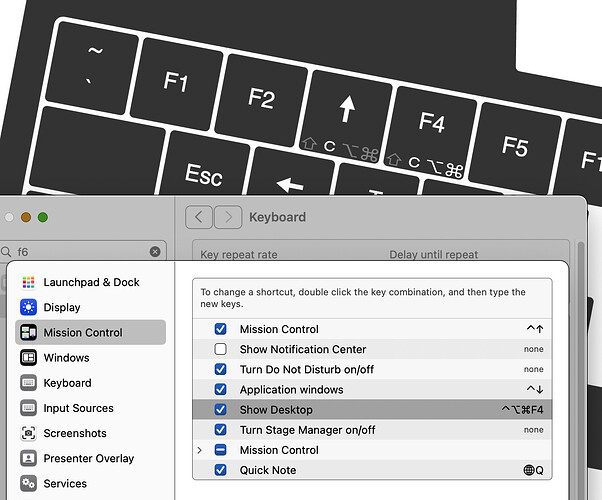
Task: Expand the Mission Control shortcut group
Action: click(x=199, y=450)
